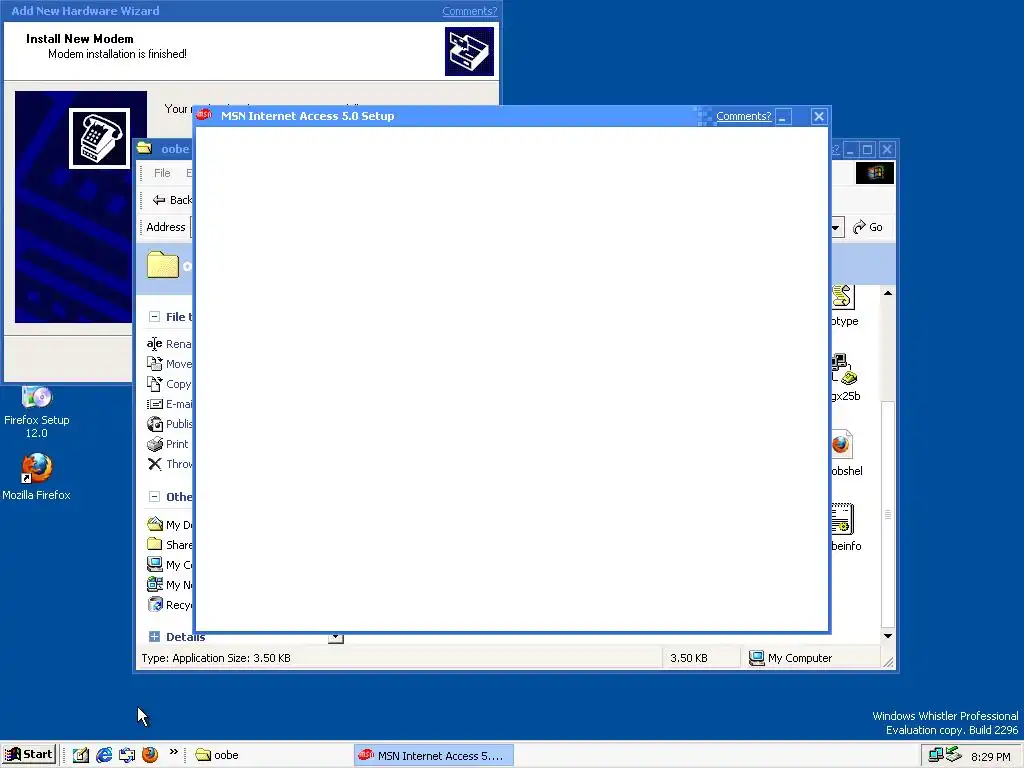This screenshot has width=1024, height=768.
Task: Click the telephone image in hardware wizard
Action: 99,138
